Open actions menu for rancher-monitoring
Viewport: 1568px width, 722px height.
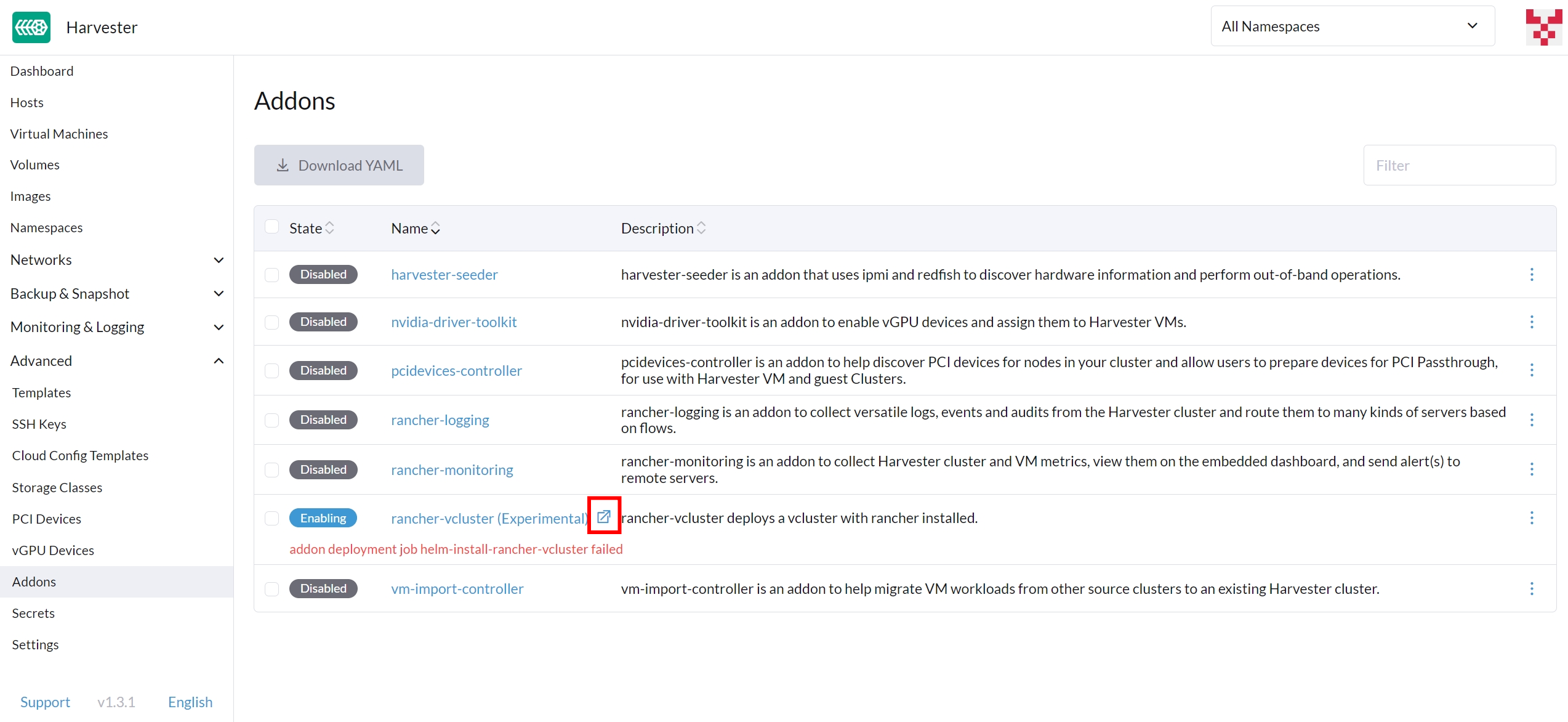pos(1532,469)
